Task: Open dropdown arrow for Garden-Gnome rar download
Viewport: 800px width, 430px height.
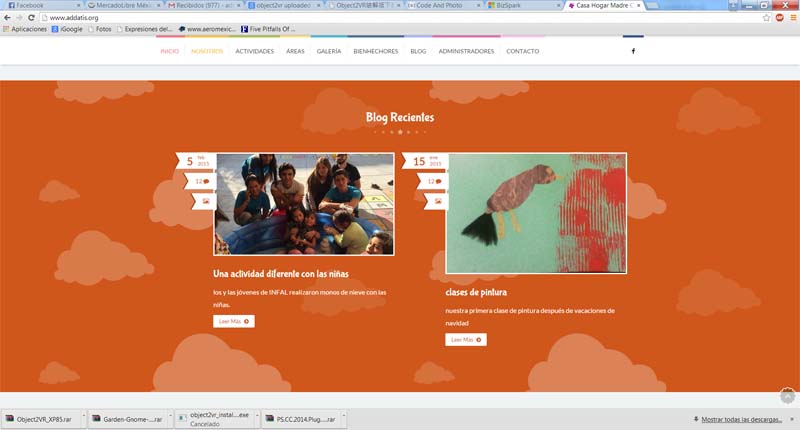Action: pos(169,419)
